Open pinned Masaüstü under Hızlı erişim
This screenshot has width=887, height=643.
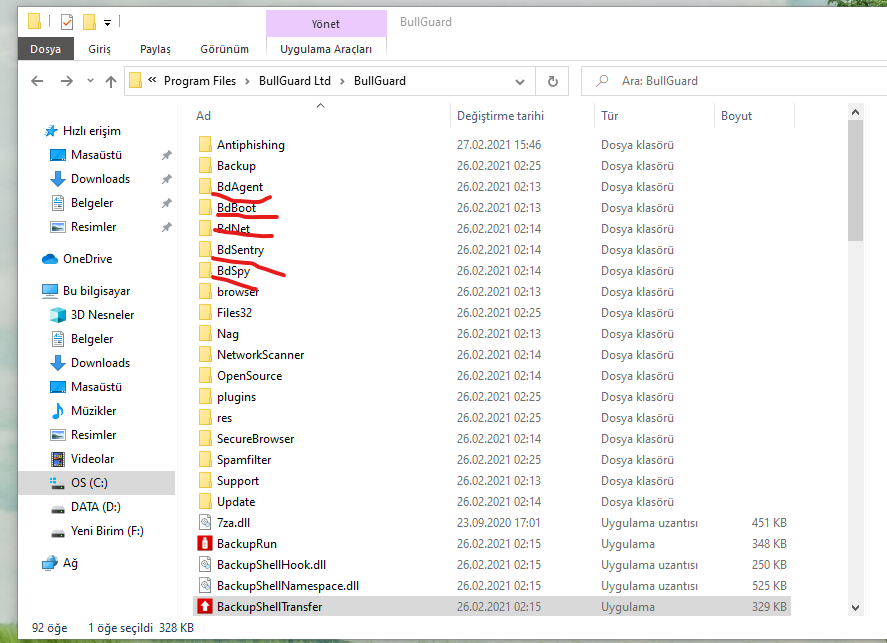tap(96, 155)
